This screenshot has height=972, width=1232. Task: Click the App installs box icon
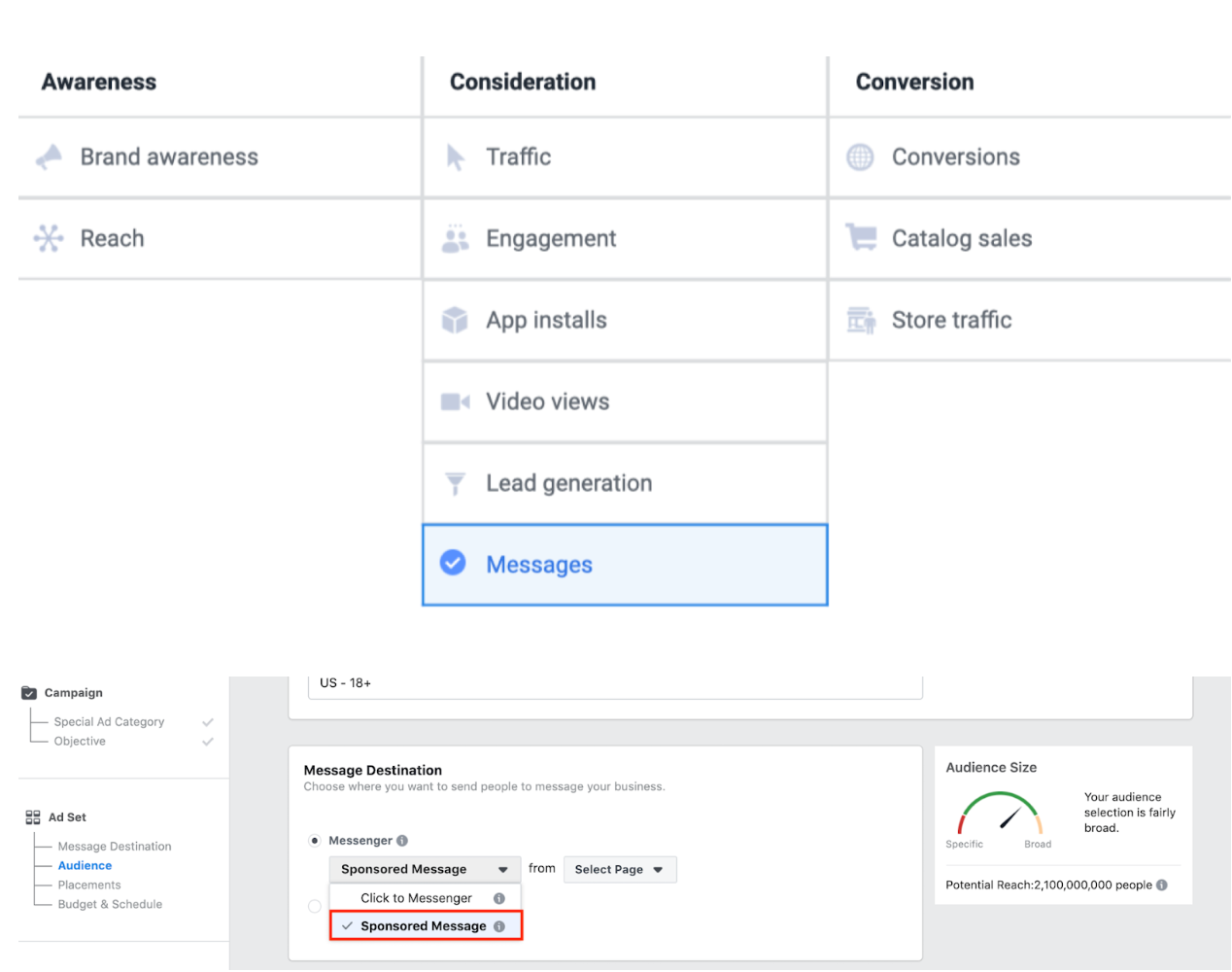[455, 320]
